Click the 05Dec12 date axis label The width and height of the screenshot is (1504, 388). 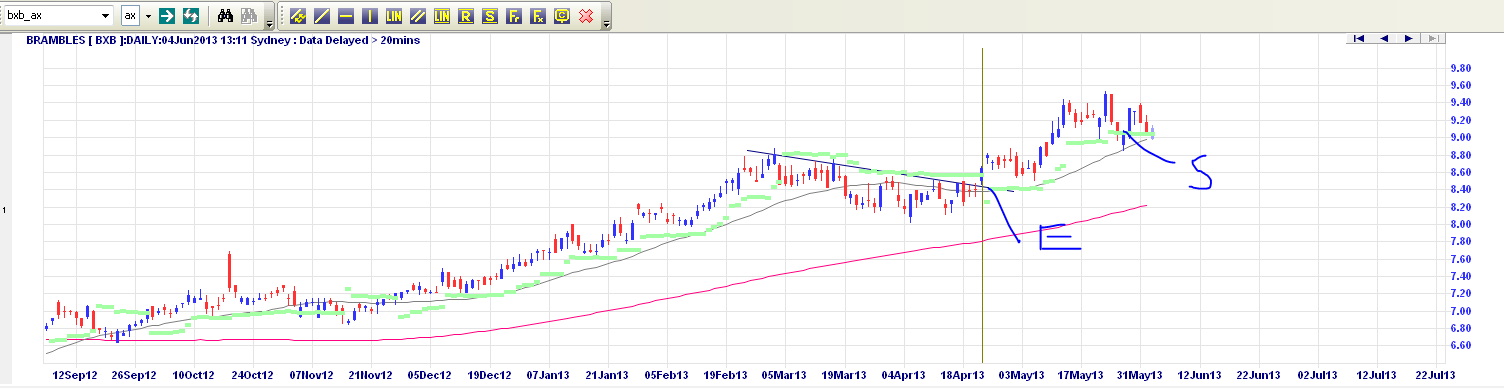(430, 375)
